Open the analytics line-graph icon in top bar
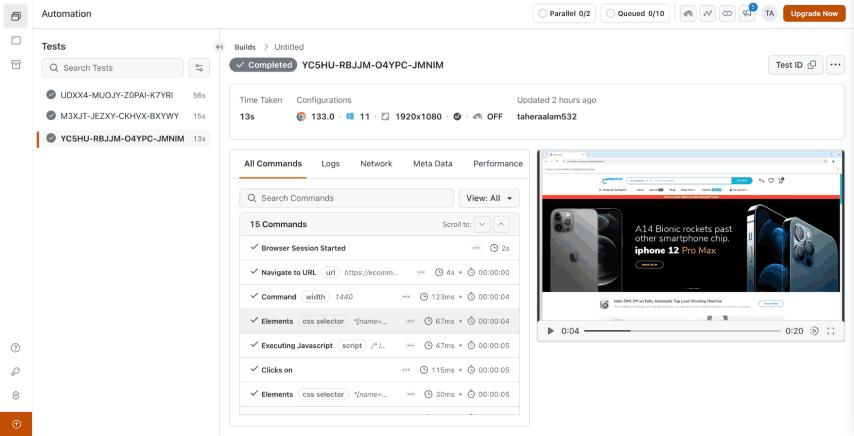This screenshot has width=854, height=436. click(707, 14)
